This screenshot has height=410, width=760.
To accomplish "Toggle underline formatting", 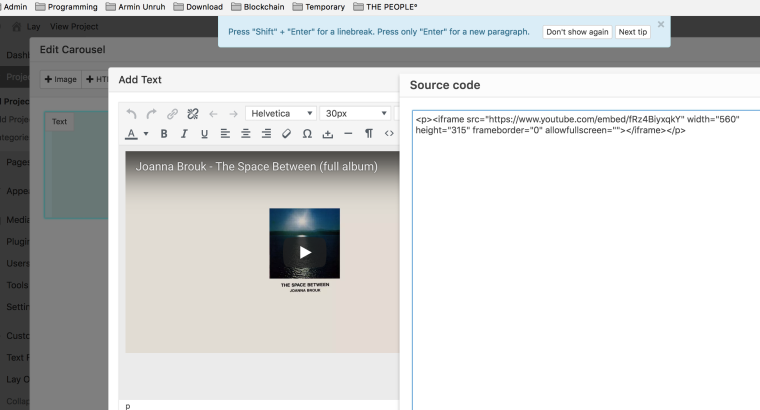I will coord(204,134).
